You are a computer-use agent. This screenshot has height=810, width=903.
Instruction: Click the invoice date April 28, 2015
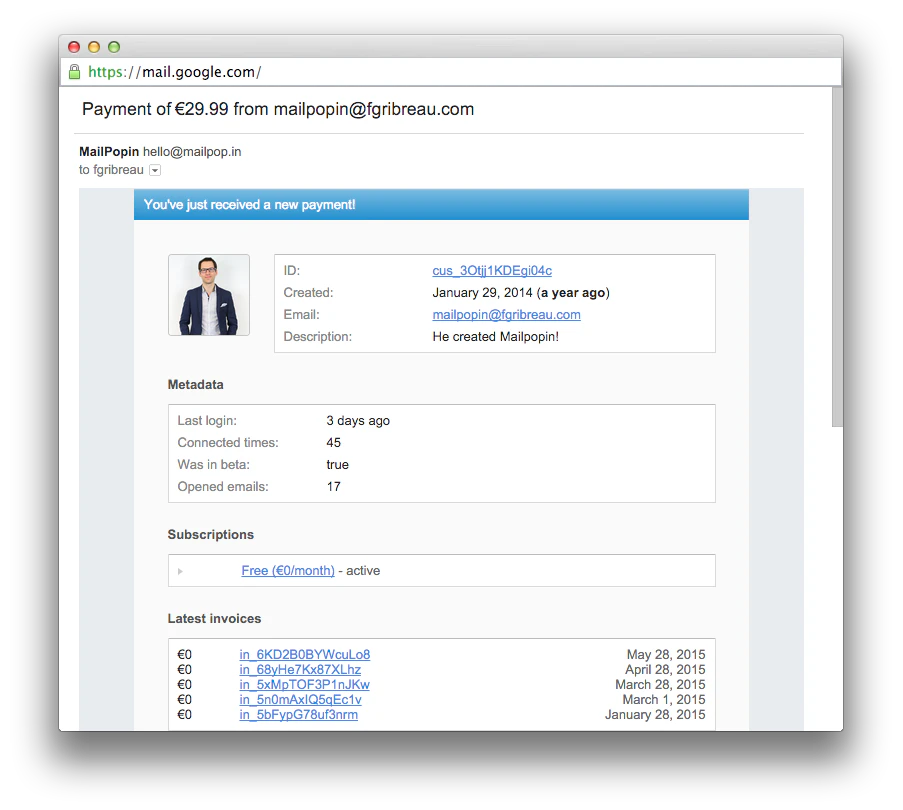tap(665, 670)
